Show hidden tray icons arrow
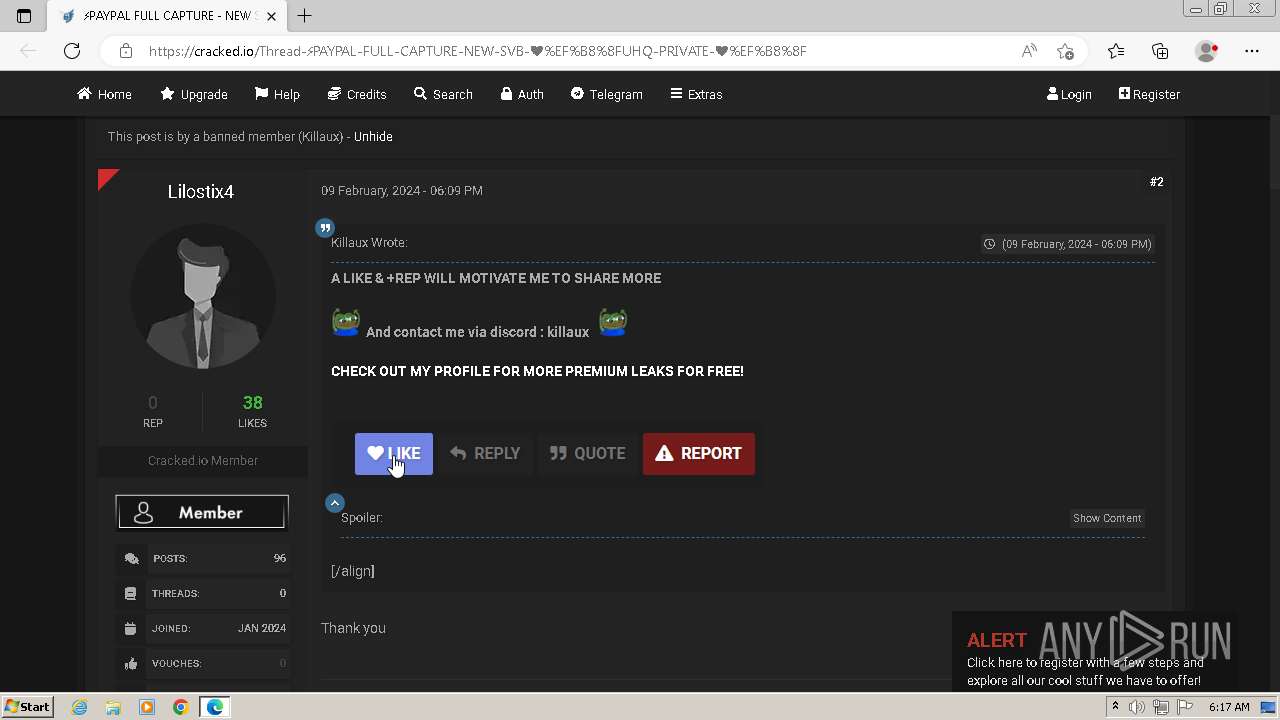1280x720 pixels. pyautogui.click(x=1115, y=707)
